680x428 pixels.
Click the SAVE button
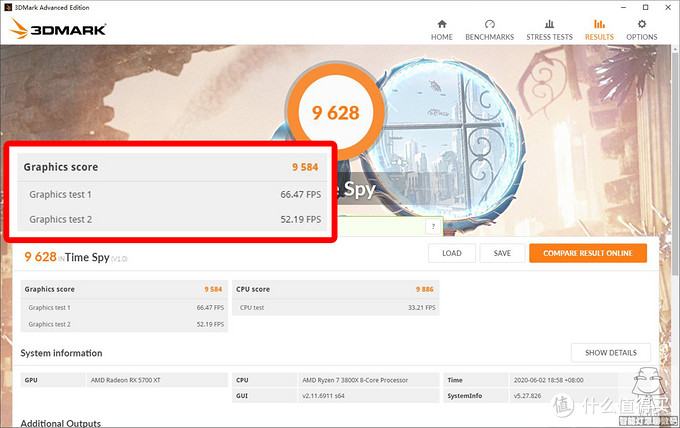coord(502,253)
